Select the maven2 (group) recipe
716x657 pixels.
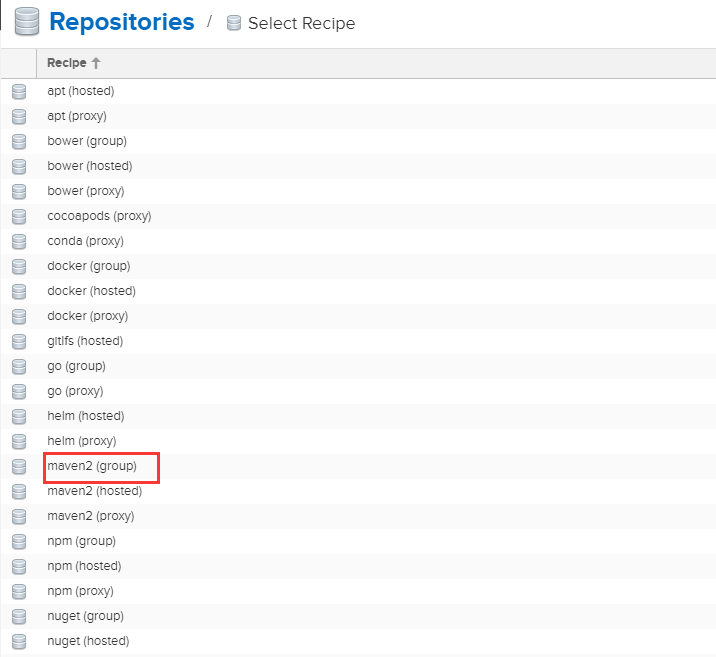click(91, 466)
